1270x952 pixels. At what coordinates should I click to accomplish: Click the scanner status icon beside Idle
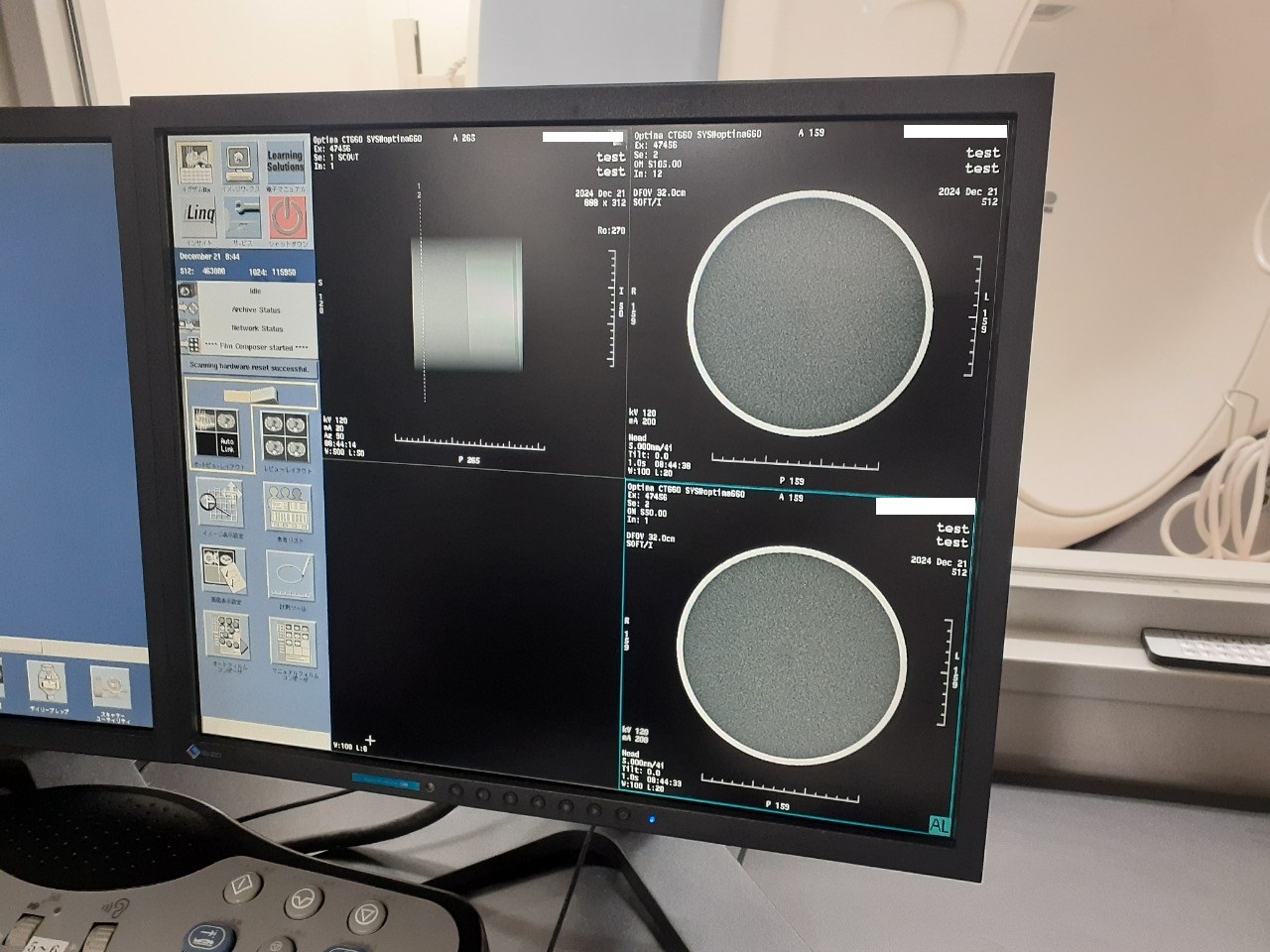coord(188,292)
